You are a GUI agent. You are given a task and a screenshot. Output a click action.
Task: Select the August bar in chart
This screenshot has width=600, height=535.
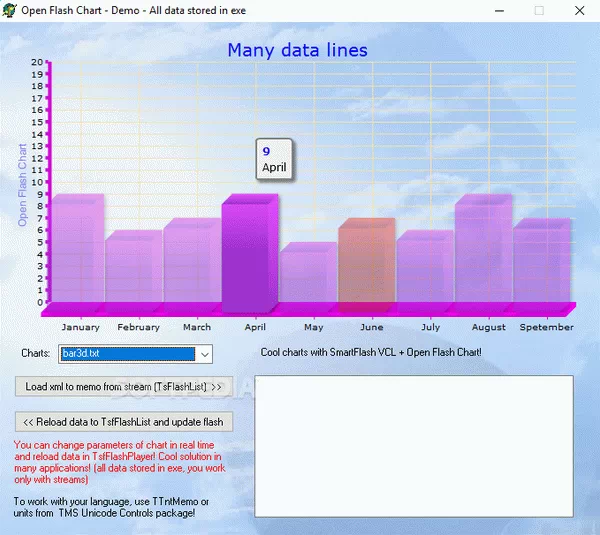tap(483, 255)
